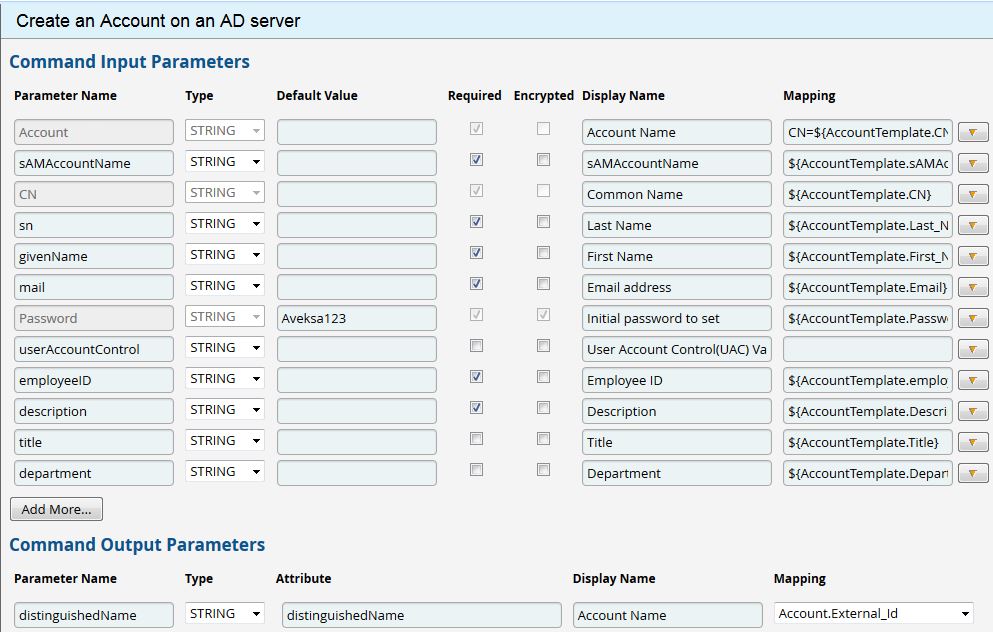Expand Type dropdown for employeeID parameter
Screen dimensions: 993x632
pos(225,379)
